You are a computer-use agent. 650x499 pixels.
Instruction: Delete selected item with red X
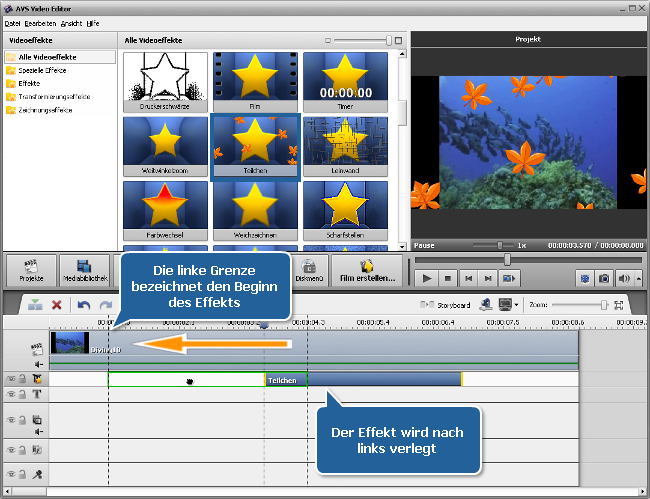click(57, 305)
